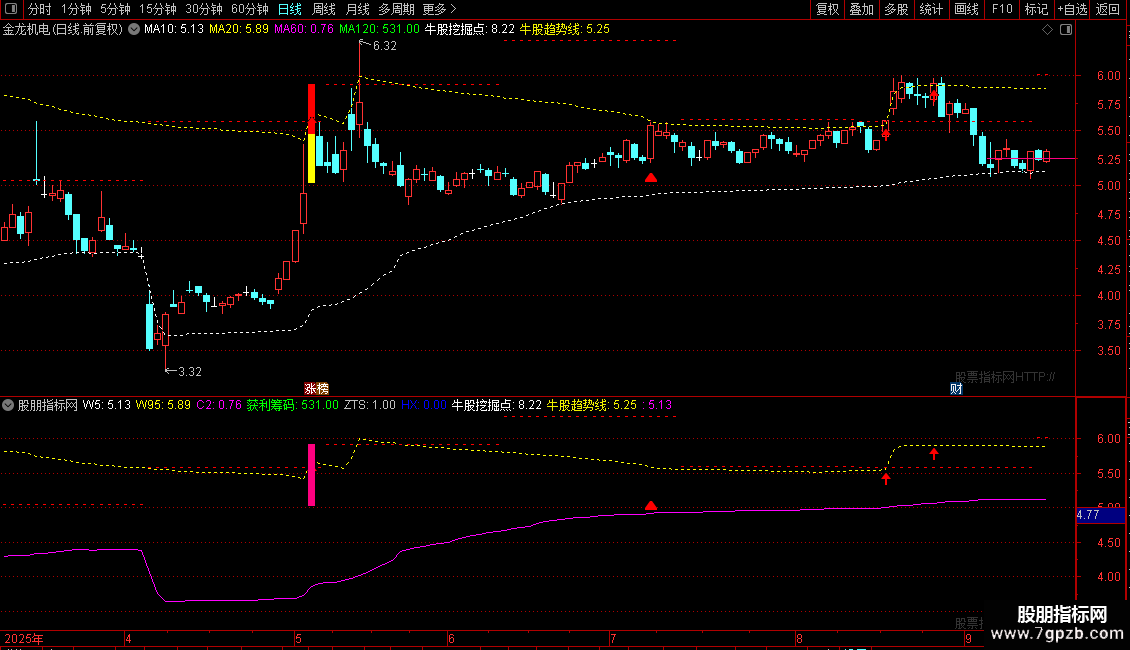This screenshot has height=650, width=1130.
Task: Open the 多股 multi-stock view
Action: 896,9
